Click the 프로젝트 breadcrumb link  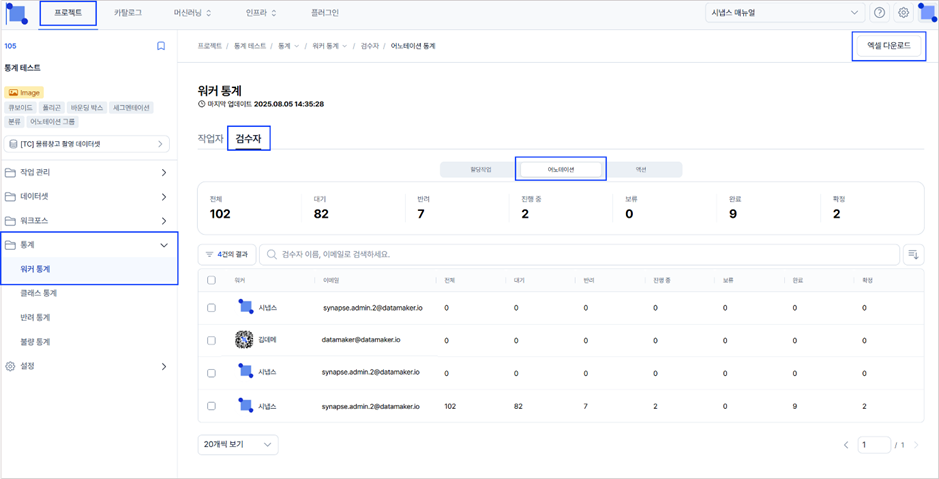pos(209,46)
